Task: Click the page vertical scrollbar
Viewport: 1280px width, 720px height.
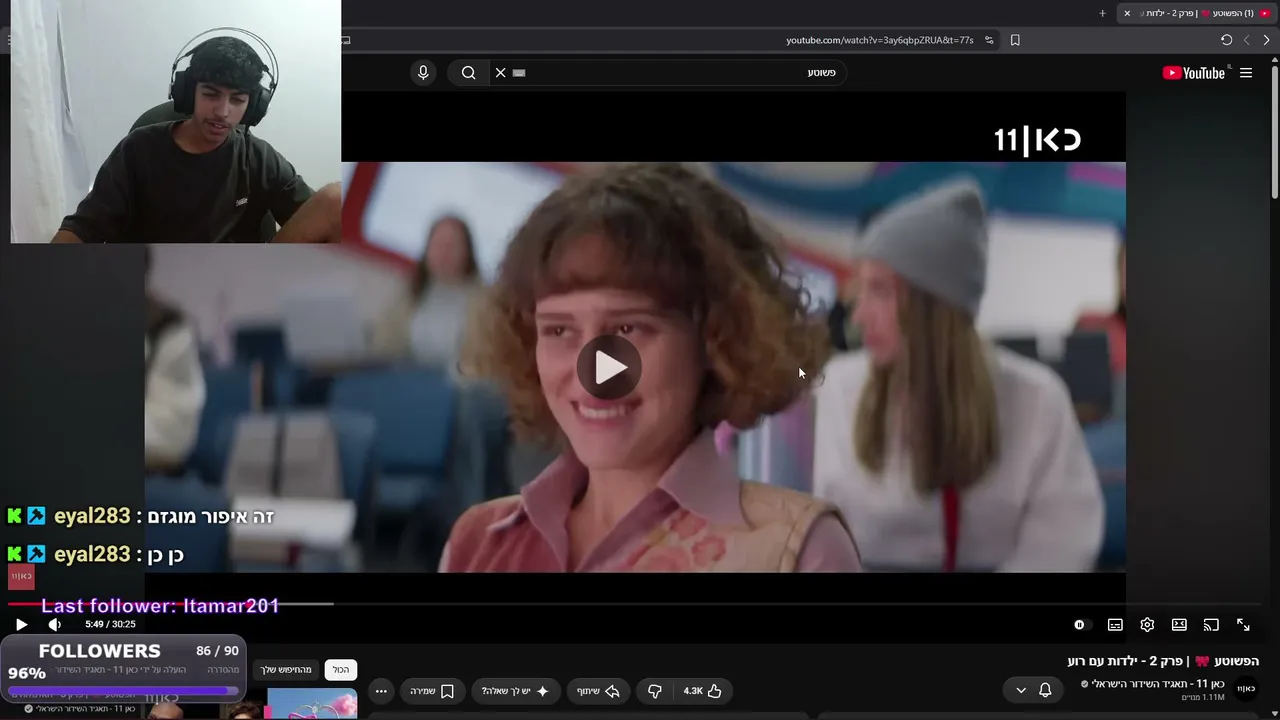Action: tap(1274, 130)
